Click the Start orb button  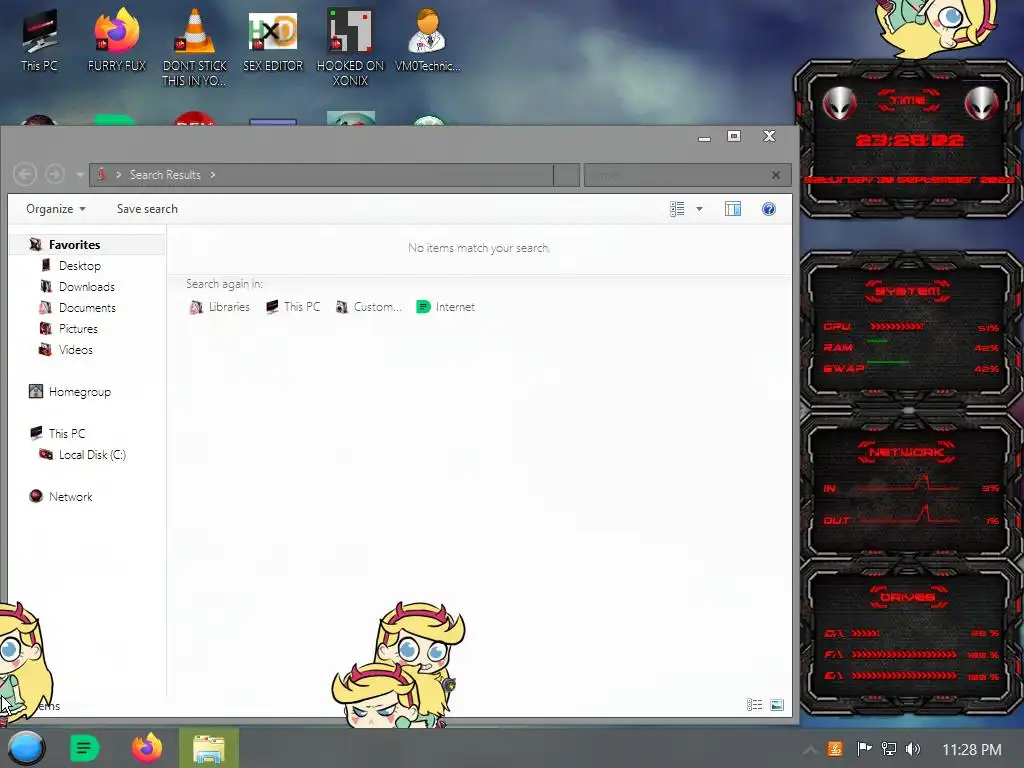26,748
